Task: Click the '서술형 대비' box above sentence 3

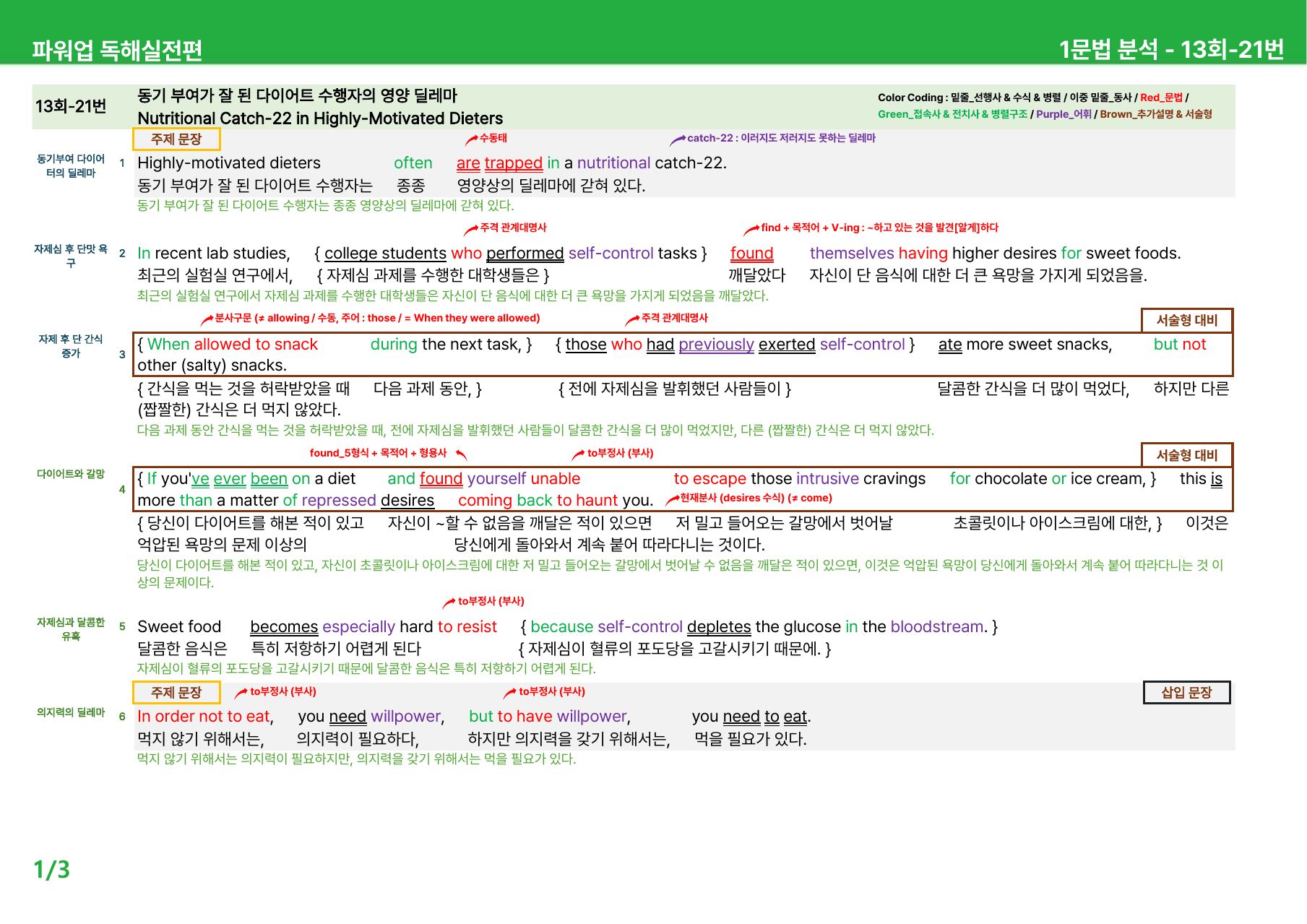Action: point(1187,320)
